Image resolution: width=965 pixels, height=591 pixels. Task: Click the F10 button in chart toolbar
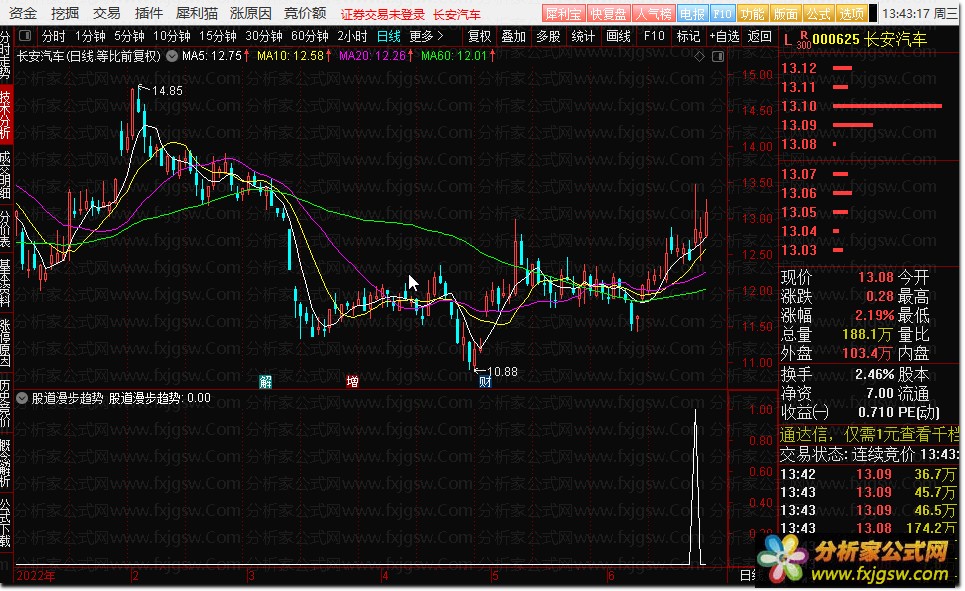[x=654, y=36]
